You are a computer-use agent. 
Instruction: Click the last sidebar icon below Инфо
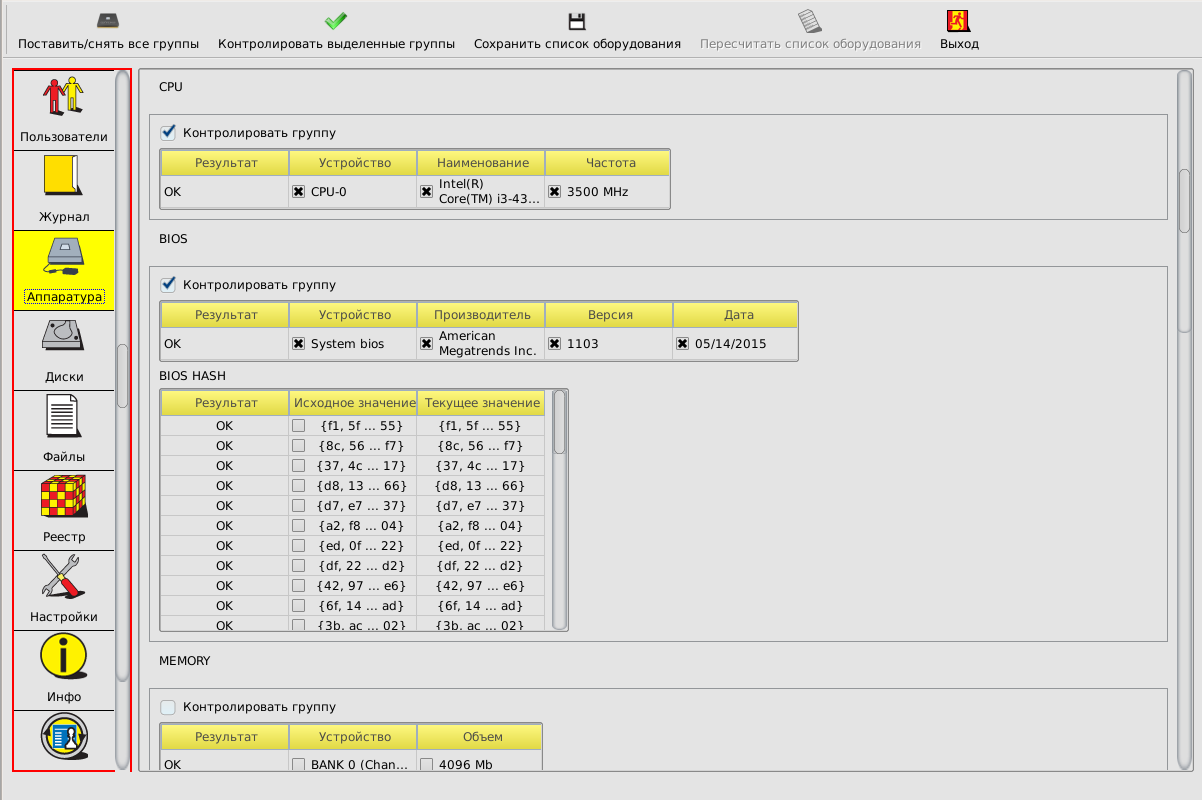[x=64, y=739]
